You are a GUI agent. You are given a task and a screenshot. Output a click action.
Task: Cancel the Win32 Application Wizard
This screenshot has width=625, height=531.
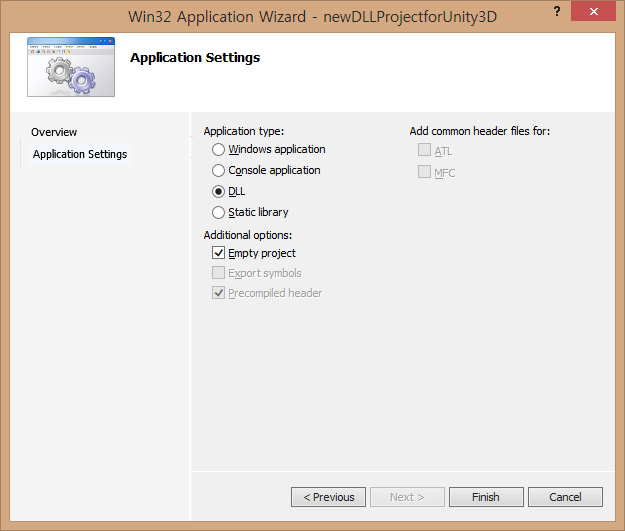565,497
